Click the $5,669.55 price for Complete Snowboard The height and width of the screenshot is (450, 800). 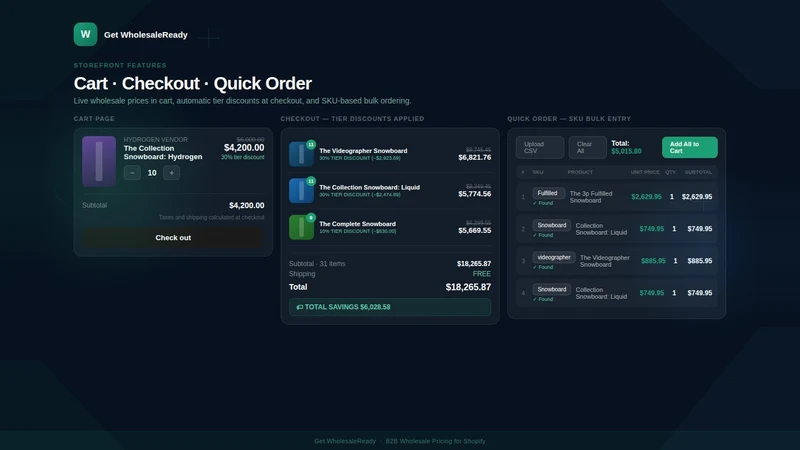(474, 231)
